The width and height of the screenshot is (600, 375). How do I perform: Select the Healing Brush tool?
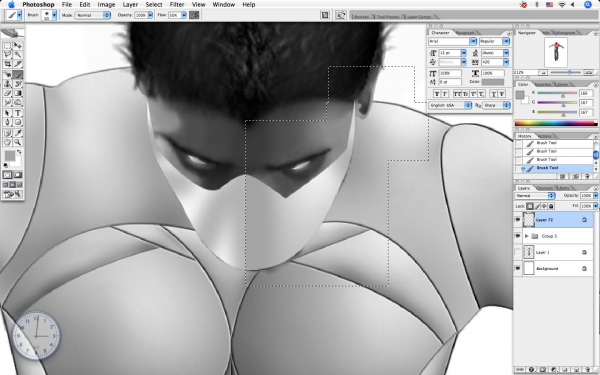tap(7, 75)
